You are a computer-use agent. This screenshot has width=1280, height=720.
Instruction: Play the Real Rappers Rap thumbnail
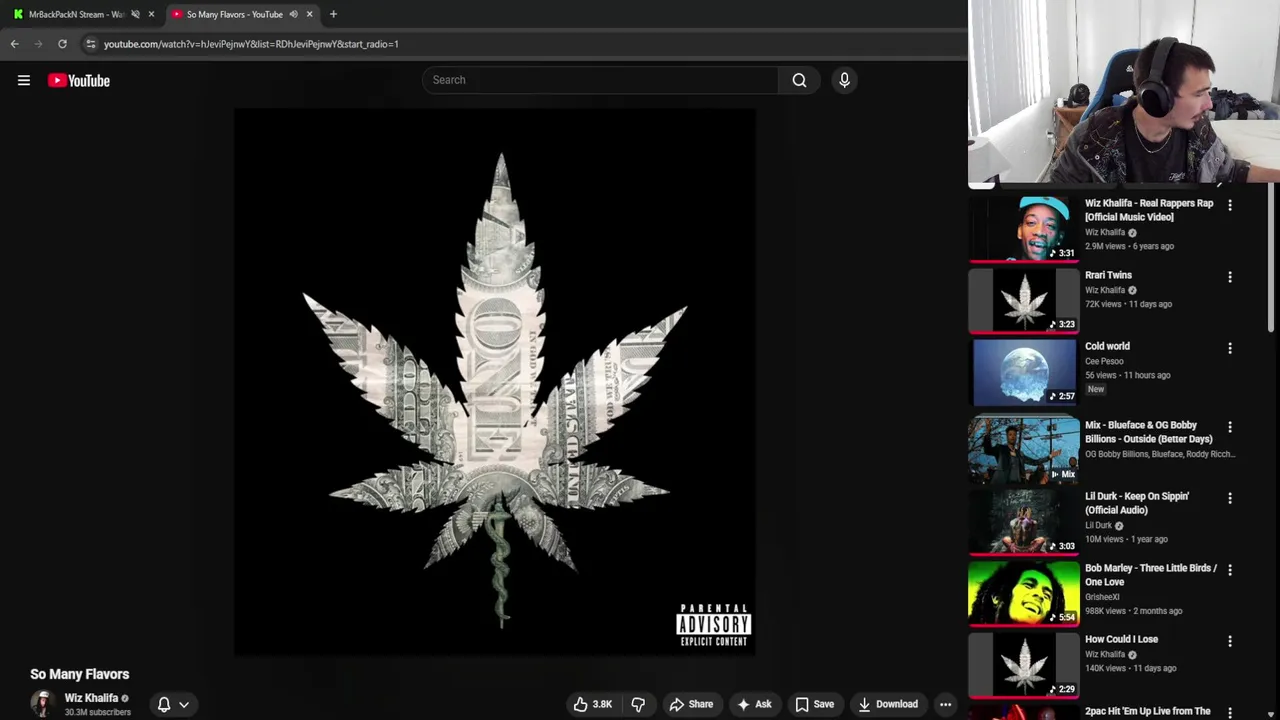coord(1024,228)
